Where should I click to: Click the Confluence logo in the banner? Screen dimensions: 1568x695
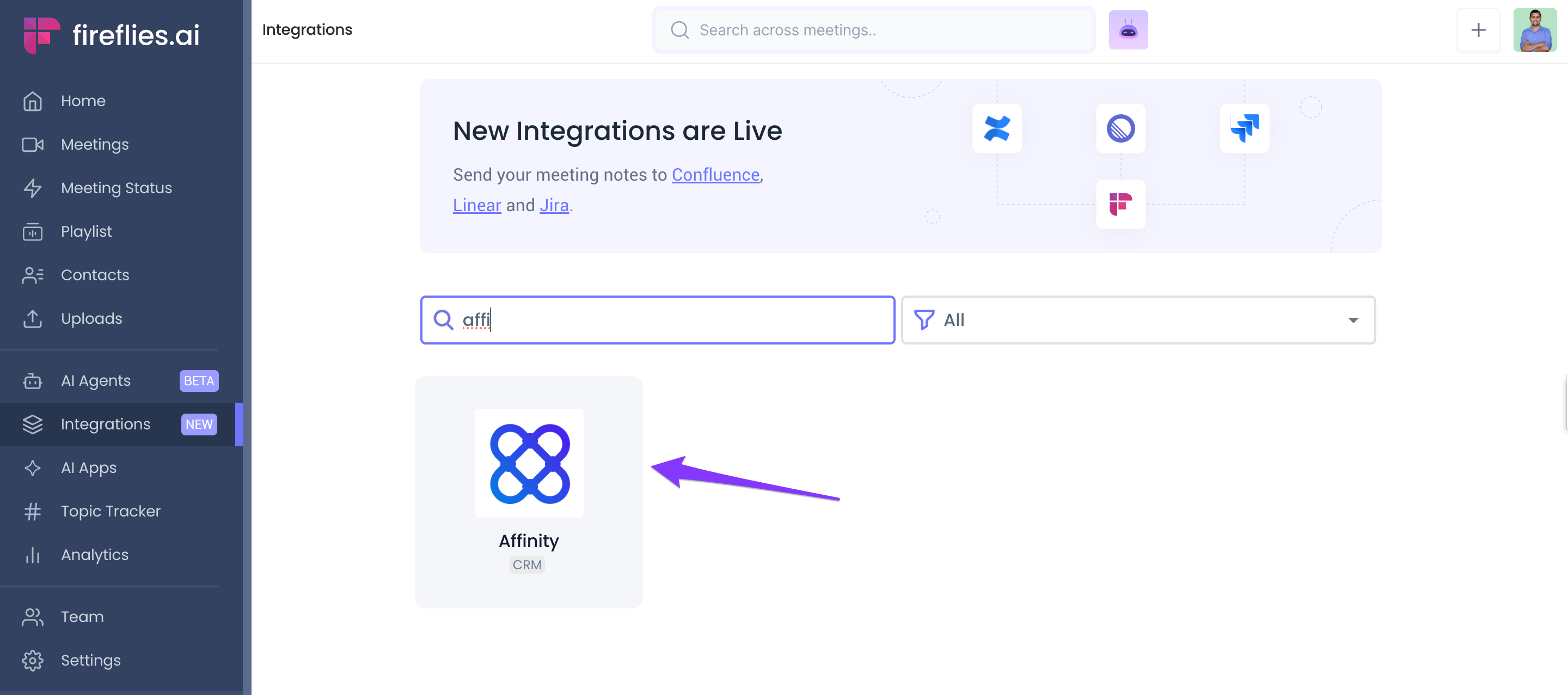pos(996,128)
